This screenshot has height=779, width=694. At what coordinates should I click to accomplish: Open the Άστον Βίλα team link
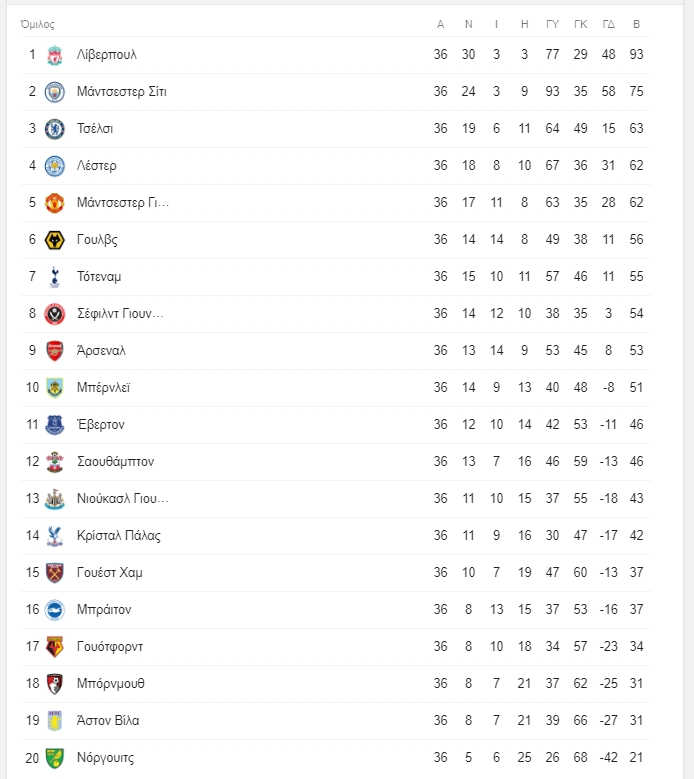click(108, 720)
